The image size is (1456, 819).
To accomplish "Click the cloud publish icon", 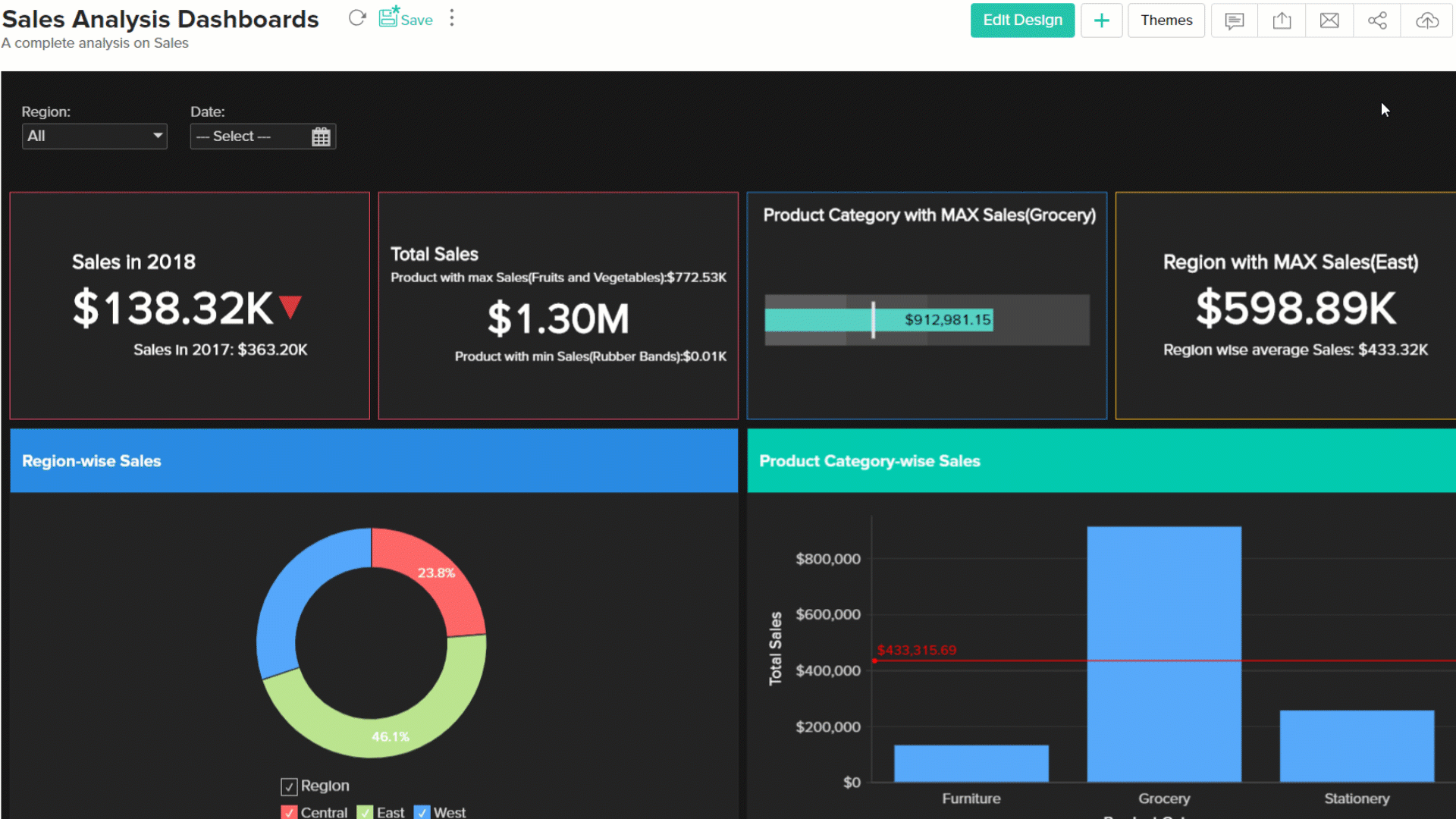I will (x=1426, y=20).
